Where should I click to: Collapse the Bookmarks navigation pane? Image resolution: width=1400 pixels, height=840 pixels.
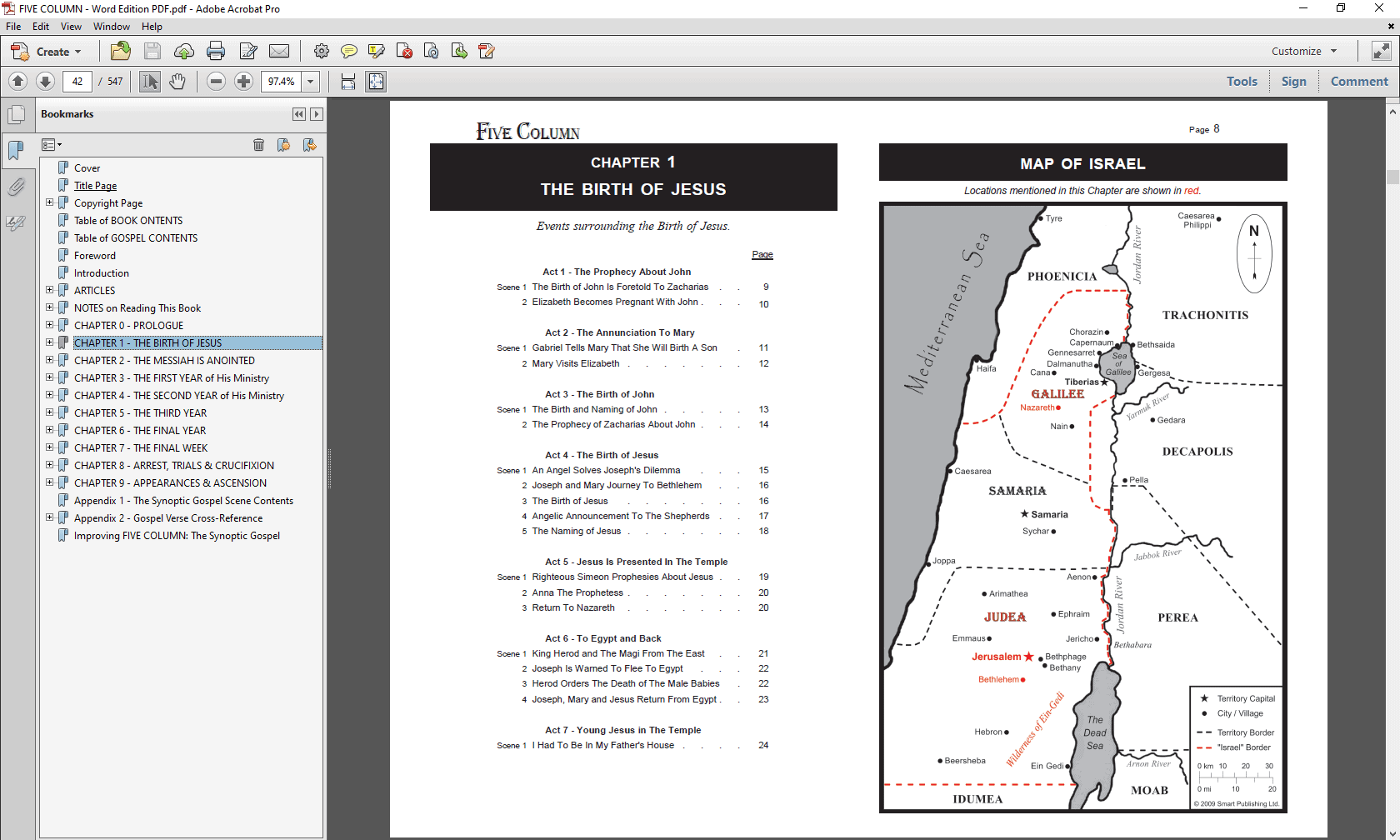coord(298,114)
